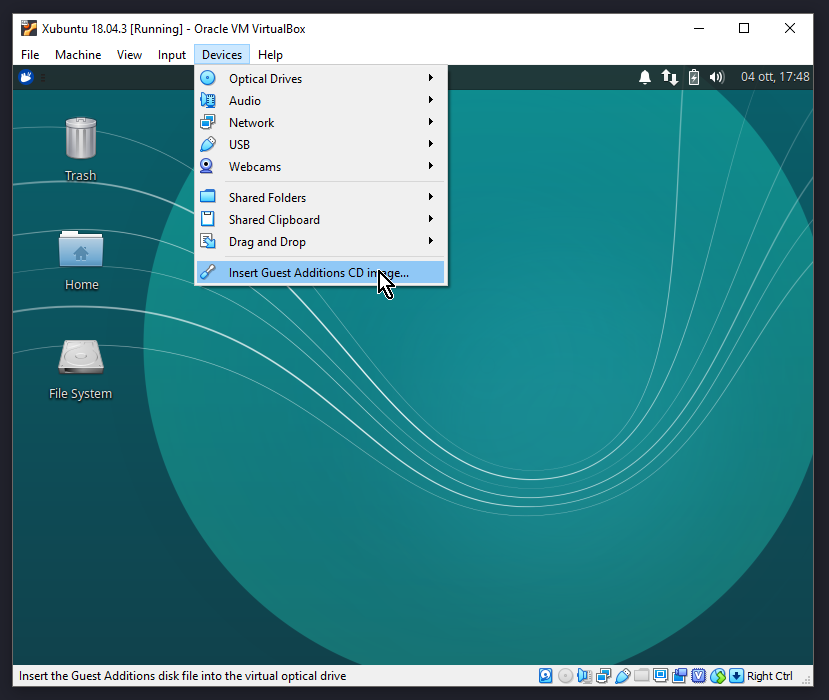Minimize the VirtualBox VM window
Image resolution: width=829 pixels, height=700 pixels.
click(699, 28)
